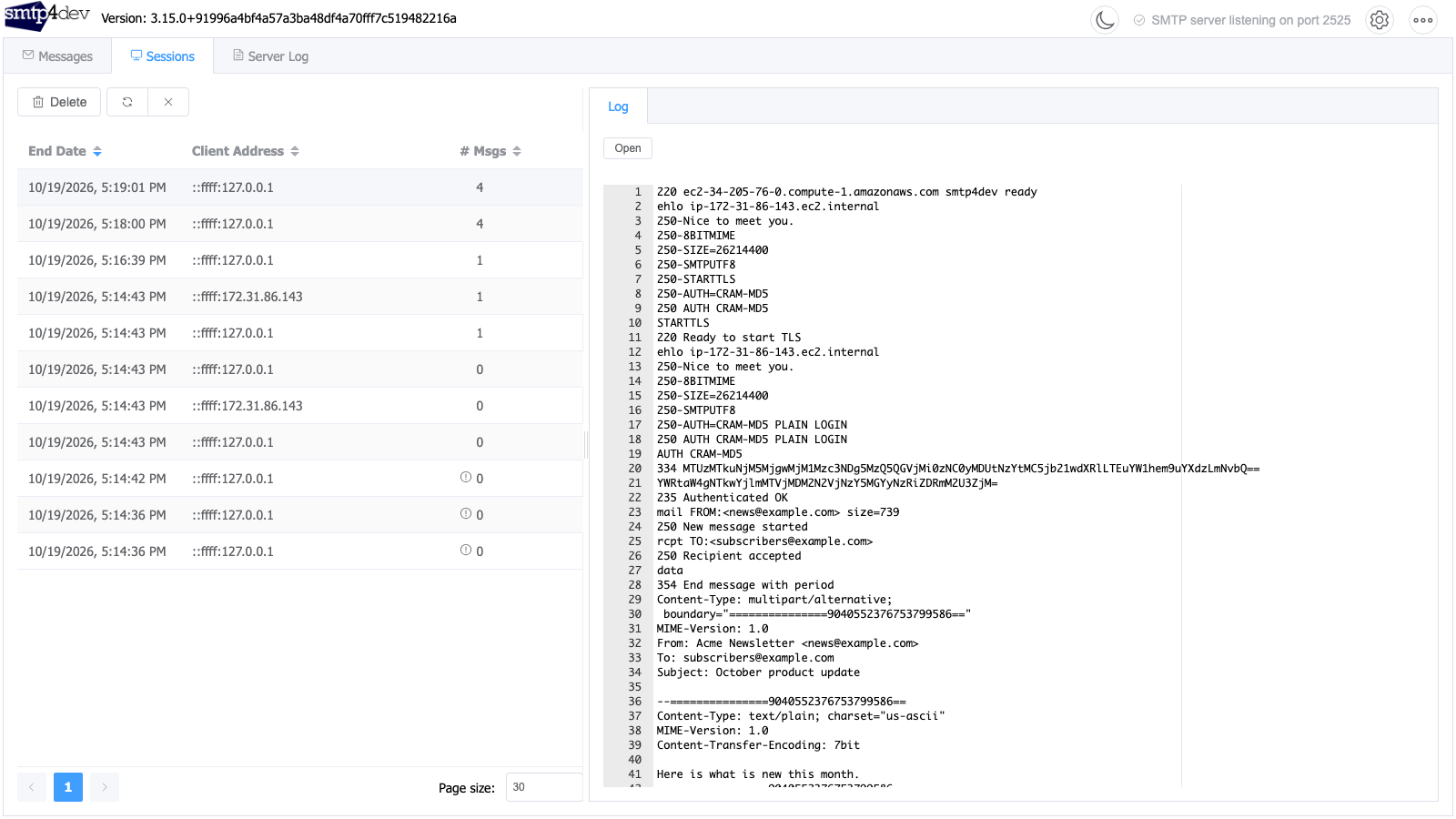This screenshot has width=1456, height=819.
Task: Select page 1 in pagination
Action: pos(68,787)
